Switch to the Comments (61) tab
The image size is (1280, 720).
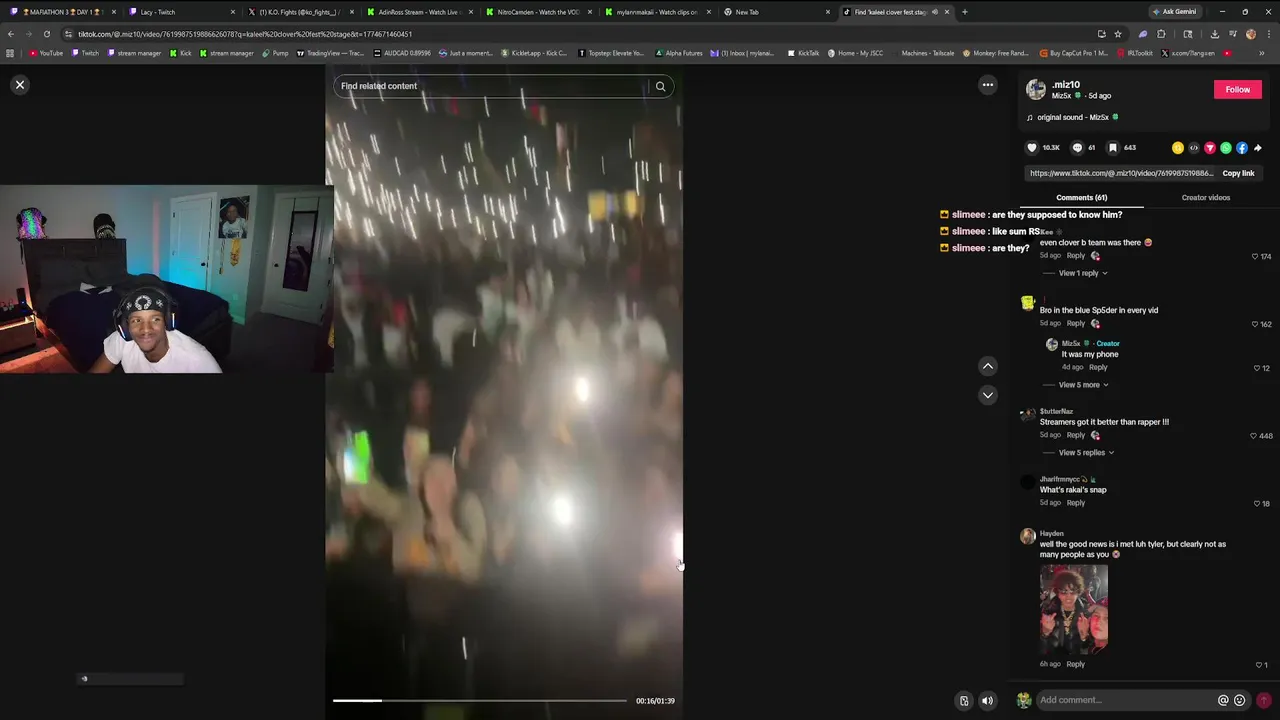click(x=1082, y=198)
